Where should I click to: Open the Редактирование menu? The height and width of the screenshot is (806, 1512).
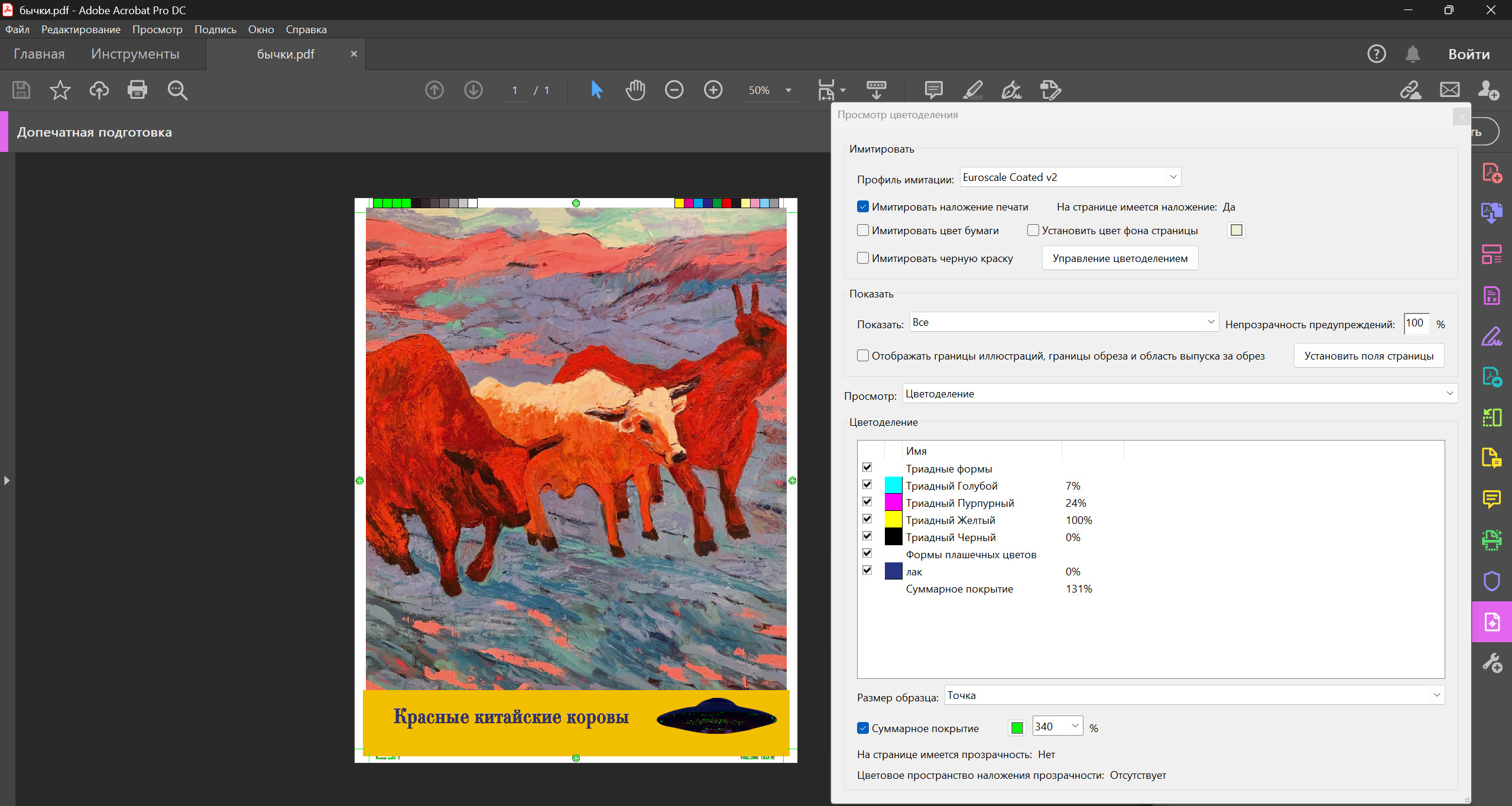point(81,29)
